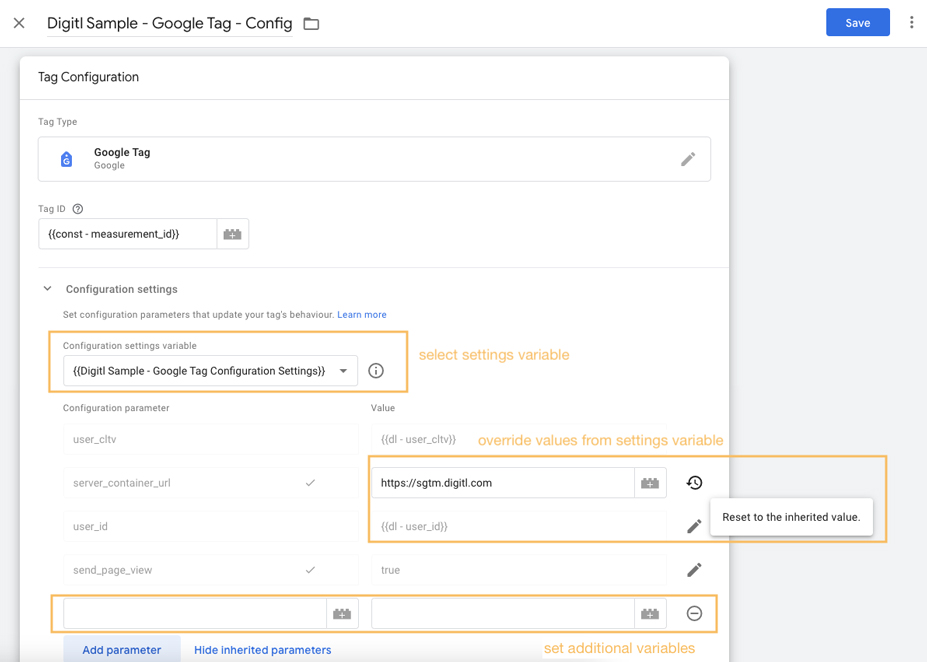
Task: Open the three-dot overflow menu
Action: click(x=911, y=22)
